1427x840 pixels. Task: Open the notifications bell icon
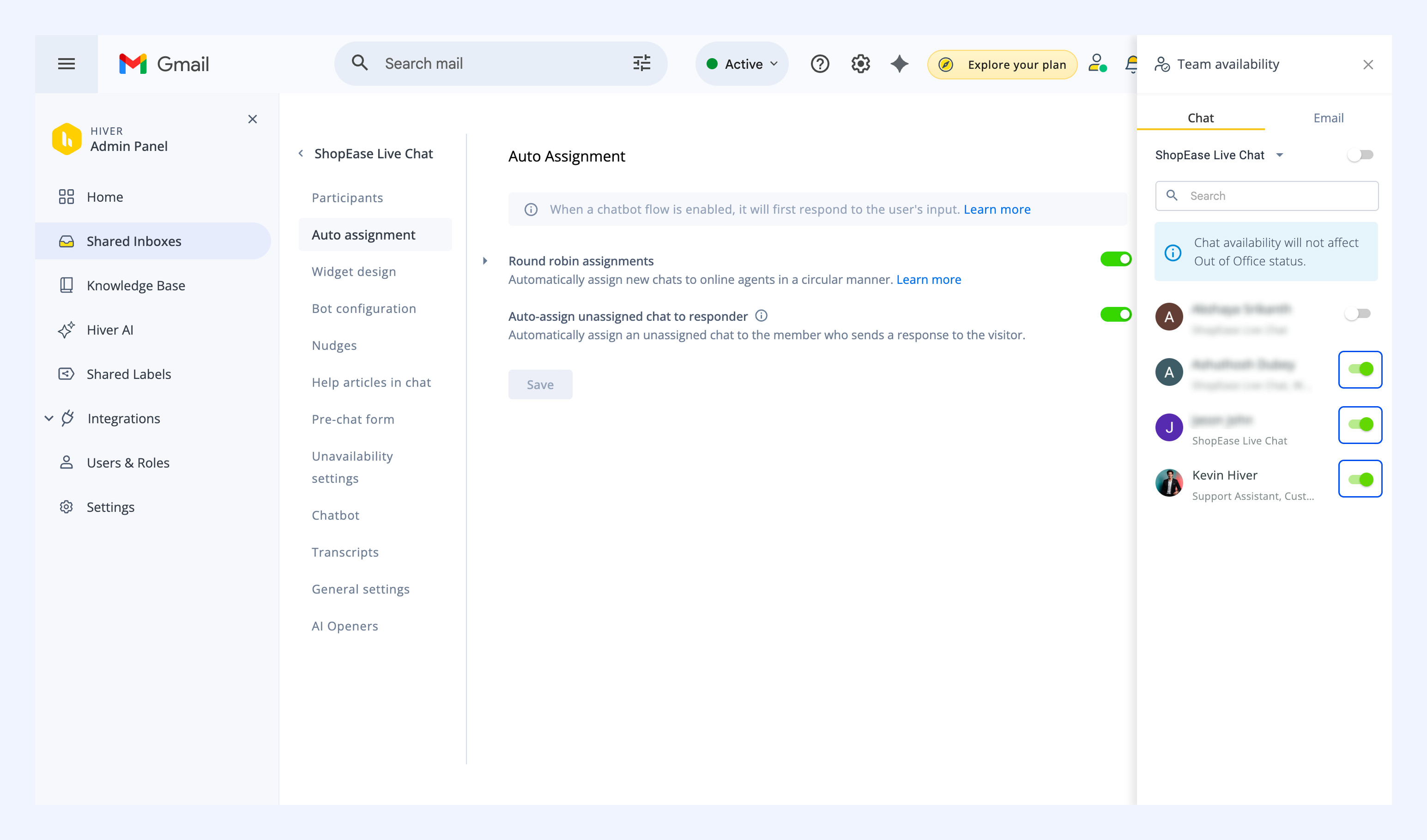[x=1131, y=64]
